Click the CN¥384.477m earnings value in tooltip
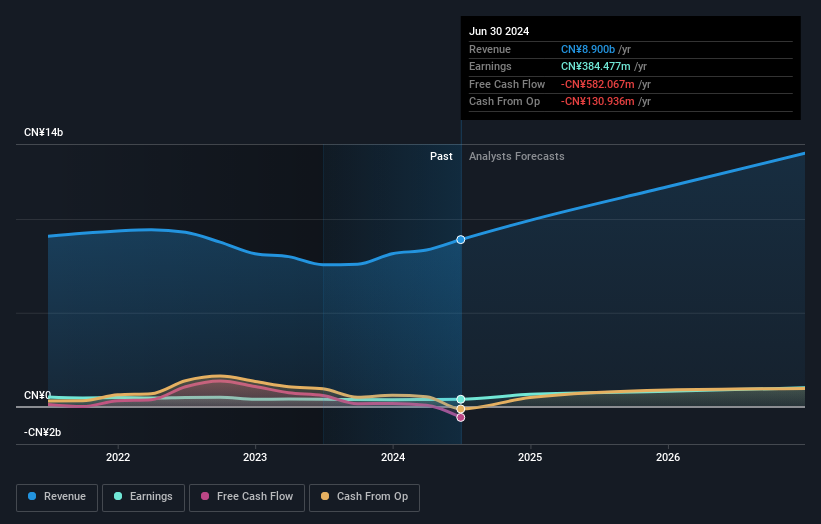 point(595,66)
